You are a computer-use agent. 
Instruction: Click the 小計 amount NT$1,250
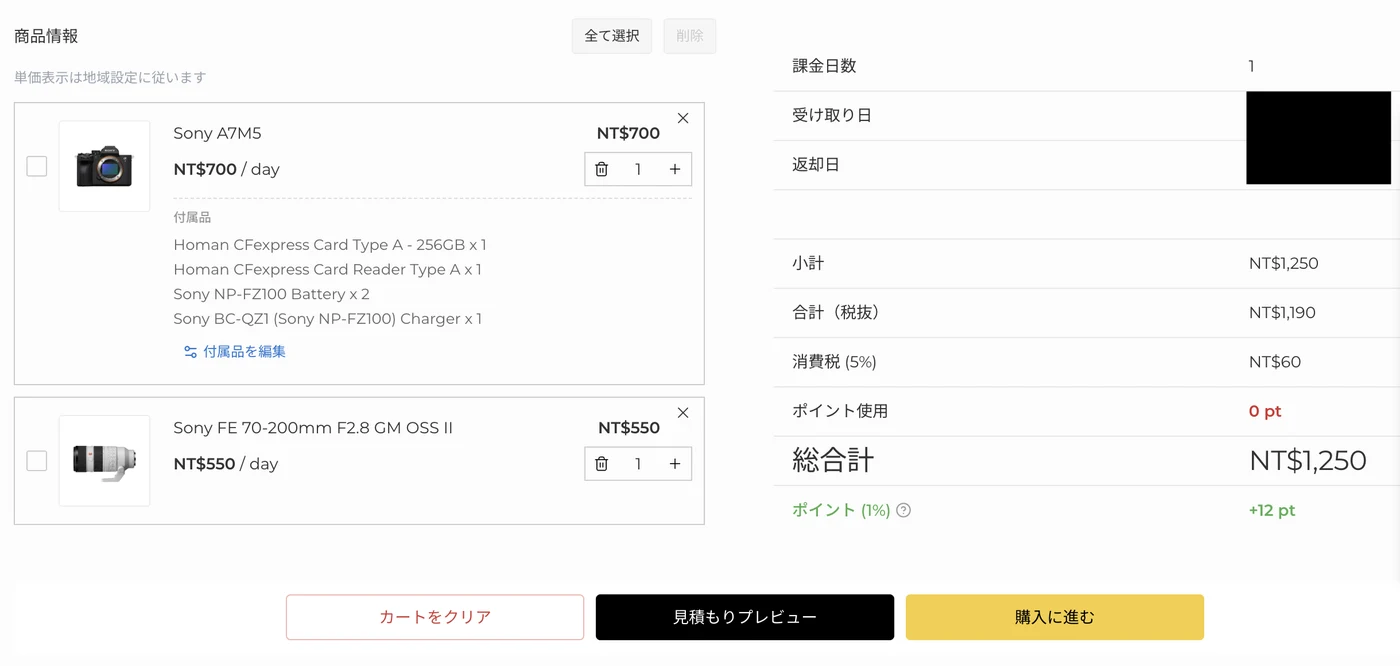1284,264
